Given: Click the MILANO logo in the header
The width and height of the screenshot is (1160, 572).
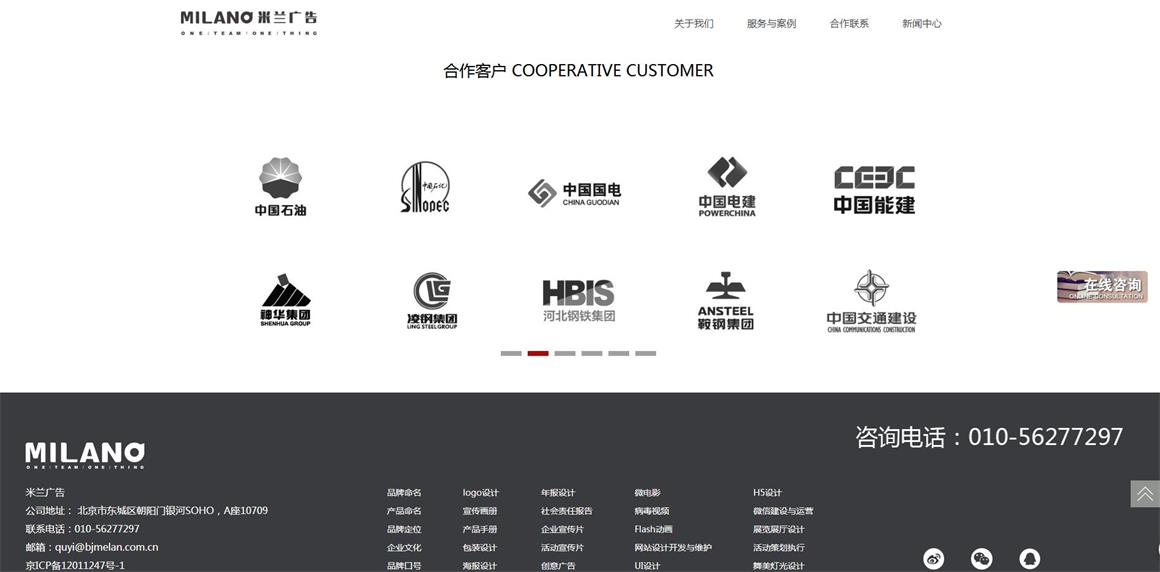Looking at the screenshot, I should click(249, 22).
